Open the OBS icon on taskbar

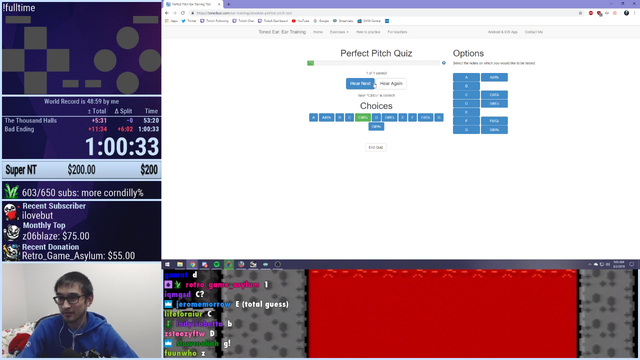[278, 264]
